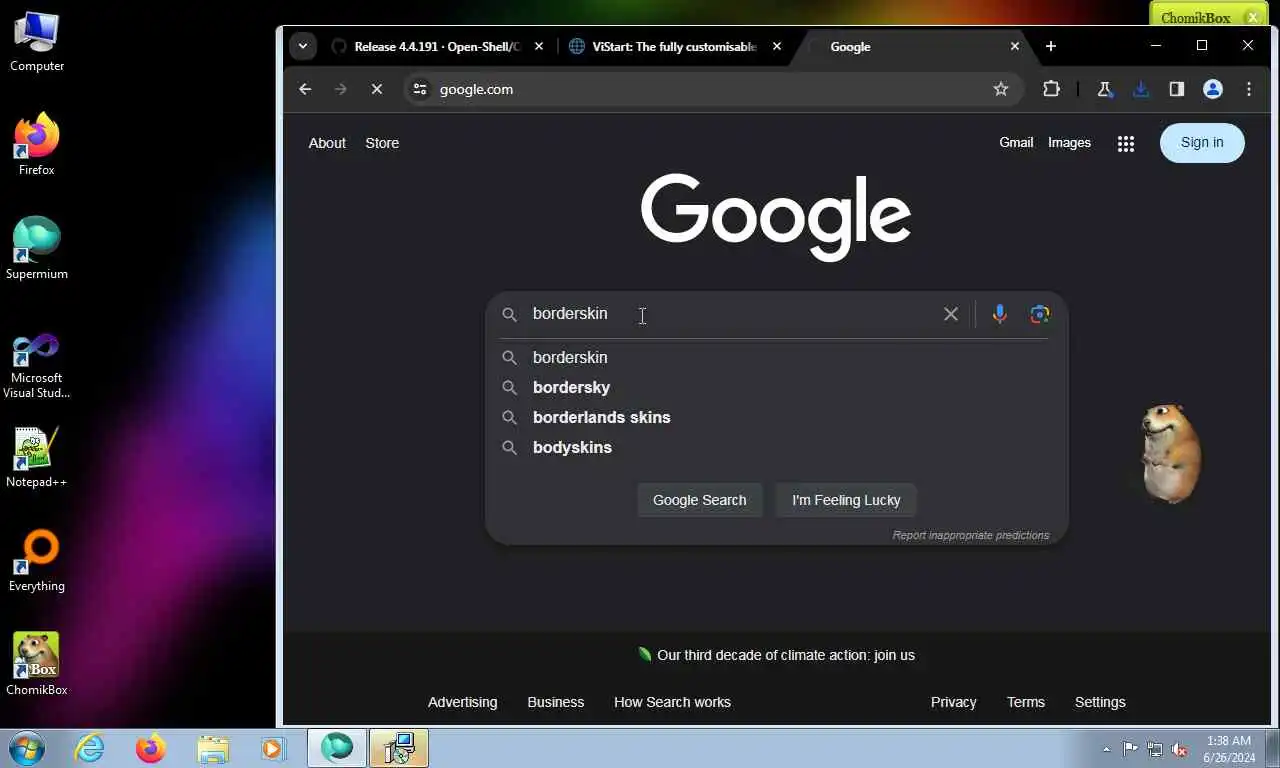Click the Sign in button
Viewport: 1280px width, 768px height.
tap(1202, 142)
